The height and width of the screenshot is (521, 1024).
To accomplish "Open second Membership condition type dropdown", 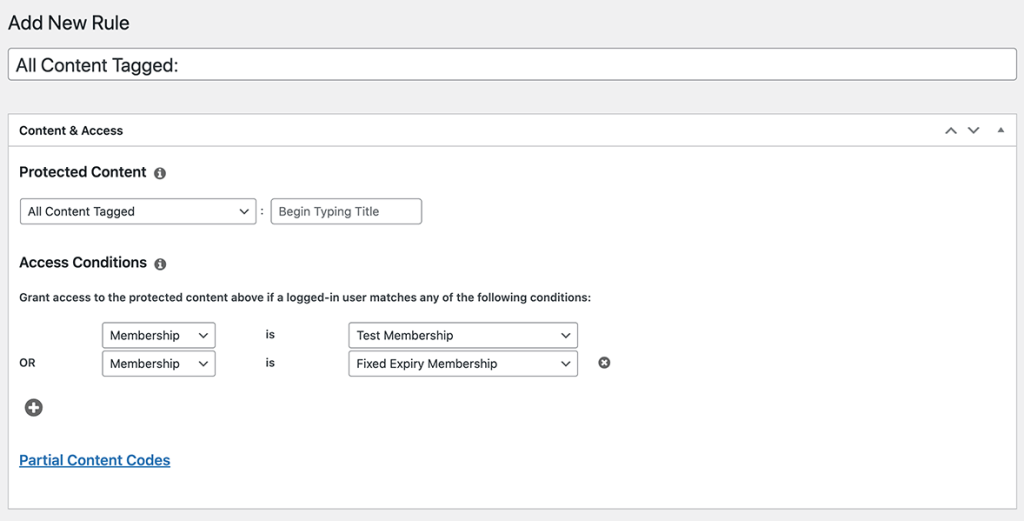I will click(159, 364).
